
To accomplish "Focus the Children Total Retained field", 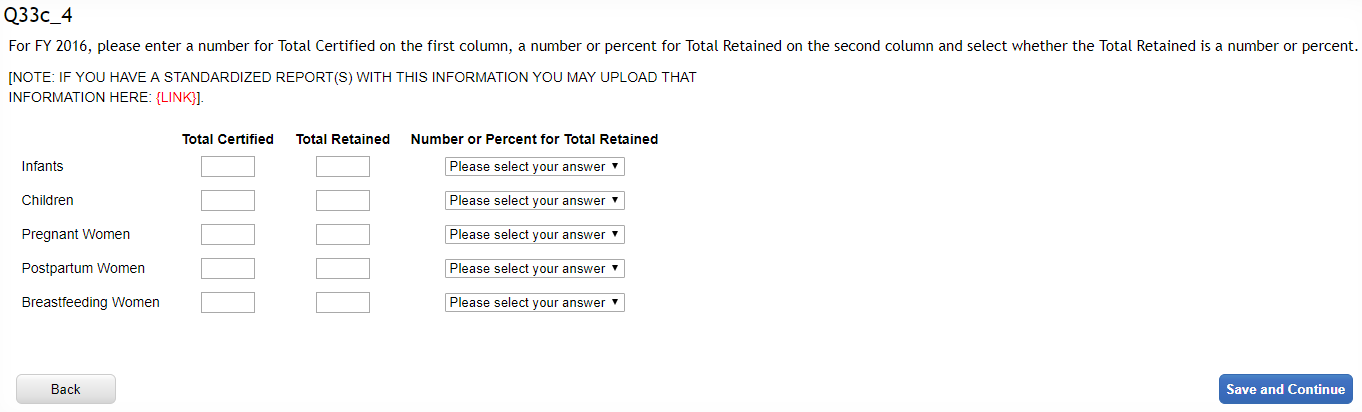I will (343, 201).
